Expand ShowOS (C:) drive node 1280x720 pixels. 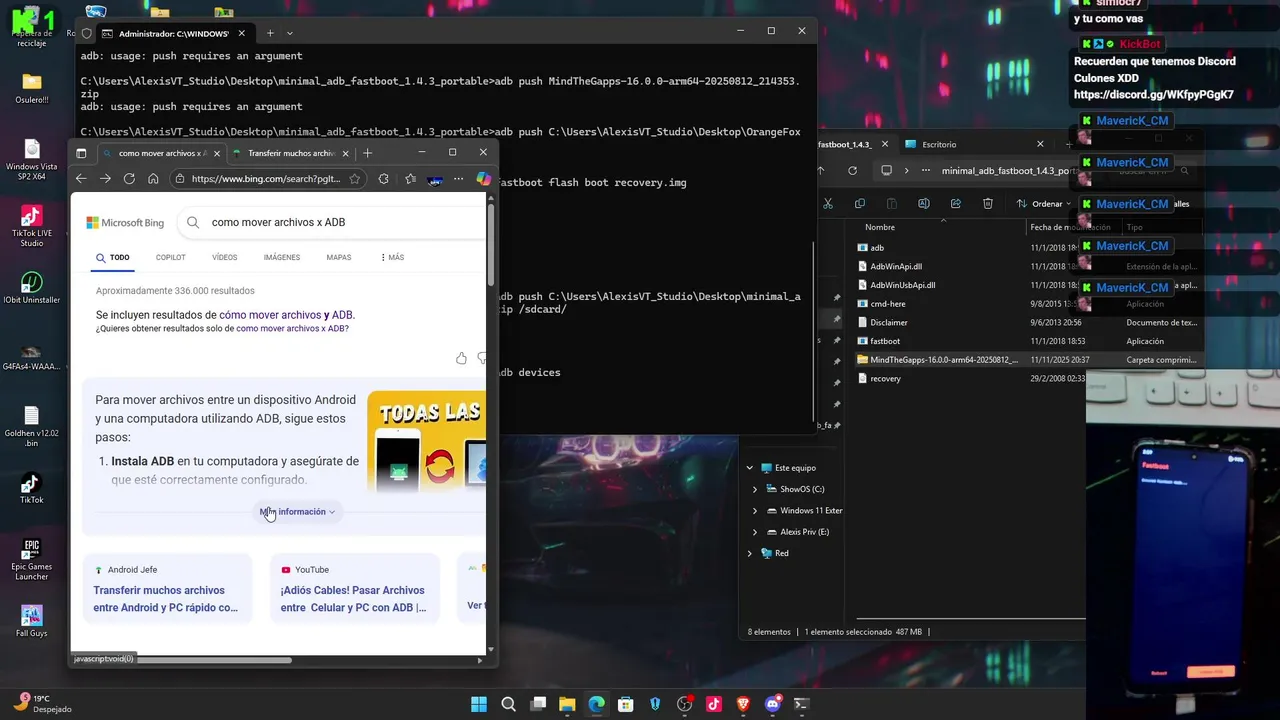755,489
